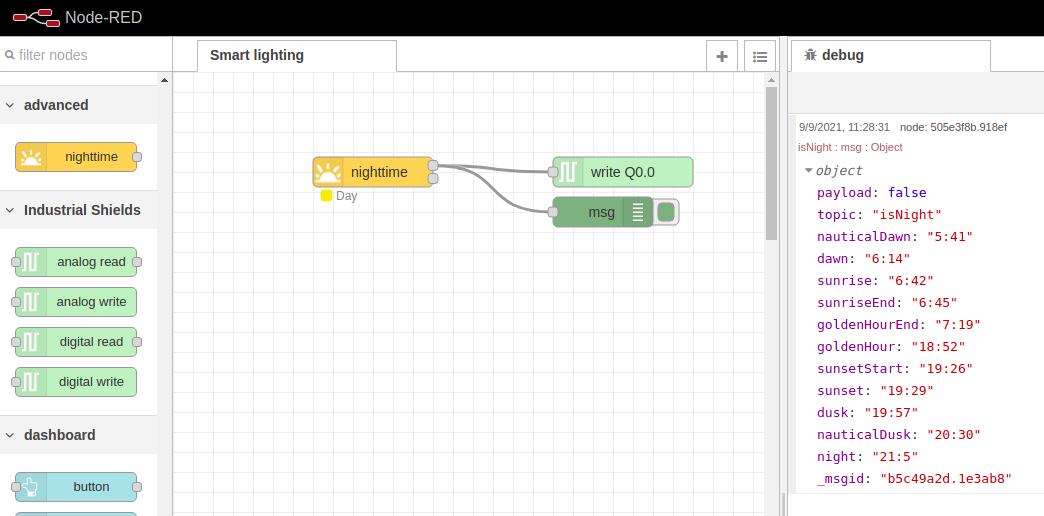
Task: Click the sunset "19:29" entry
Action: click(876, 390)
